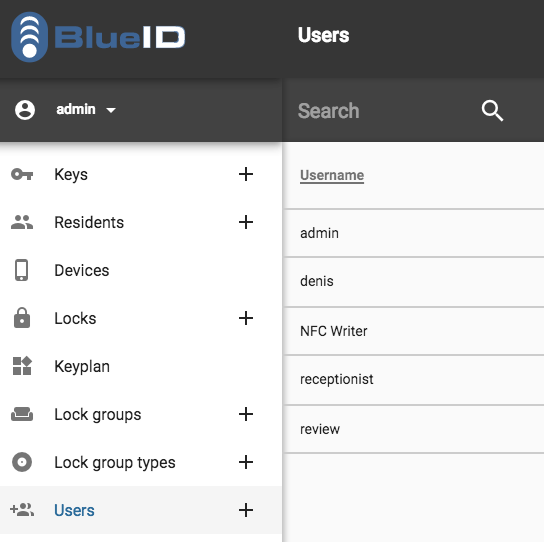The height and width of the screenshot is (542, 544).
Task: Add a new resident with plus icon
Action: (x=246, y=222)
